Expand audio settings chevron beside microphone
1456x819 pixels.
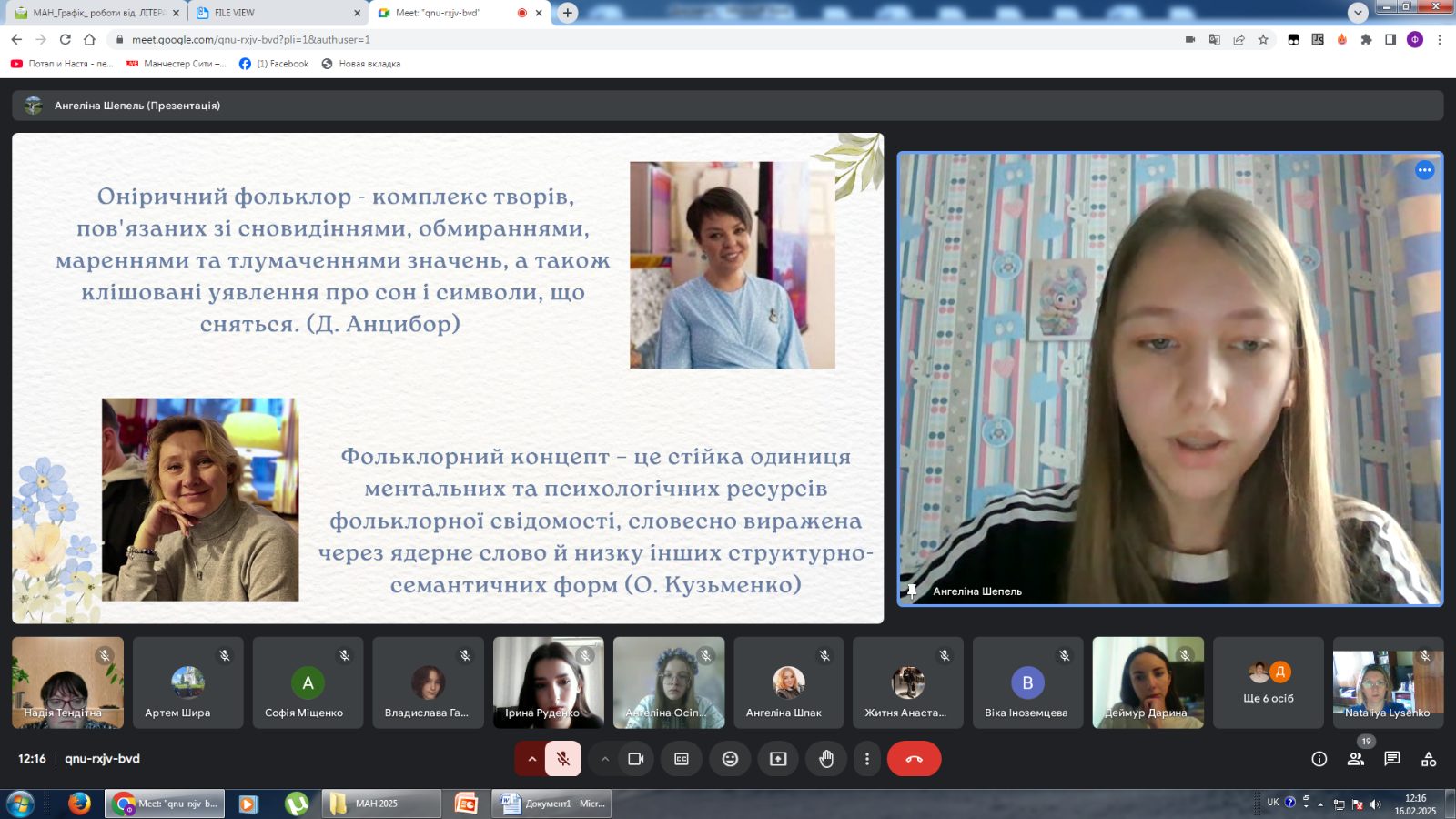[531, 759]
